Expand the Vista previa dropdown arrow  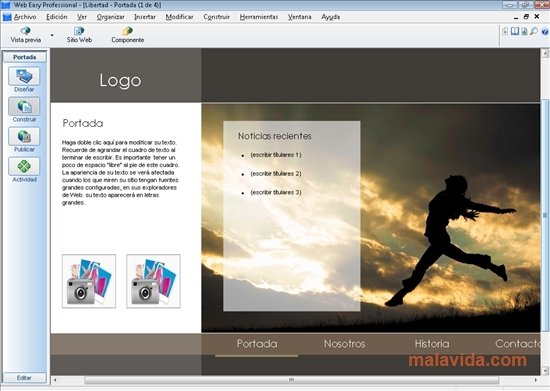(52, 35)
